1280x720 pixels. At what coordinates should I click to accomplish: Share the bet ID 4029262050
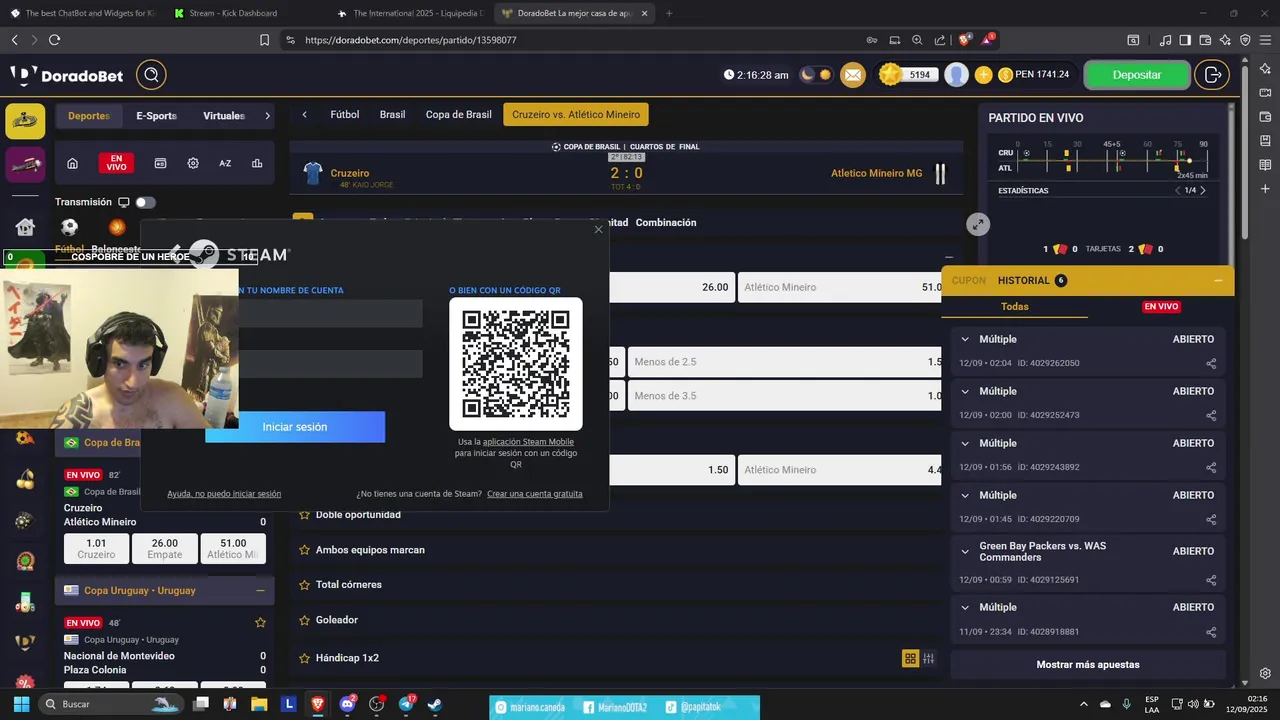[1211, 363]
